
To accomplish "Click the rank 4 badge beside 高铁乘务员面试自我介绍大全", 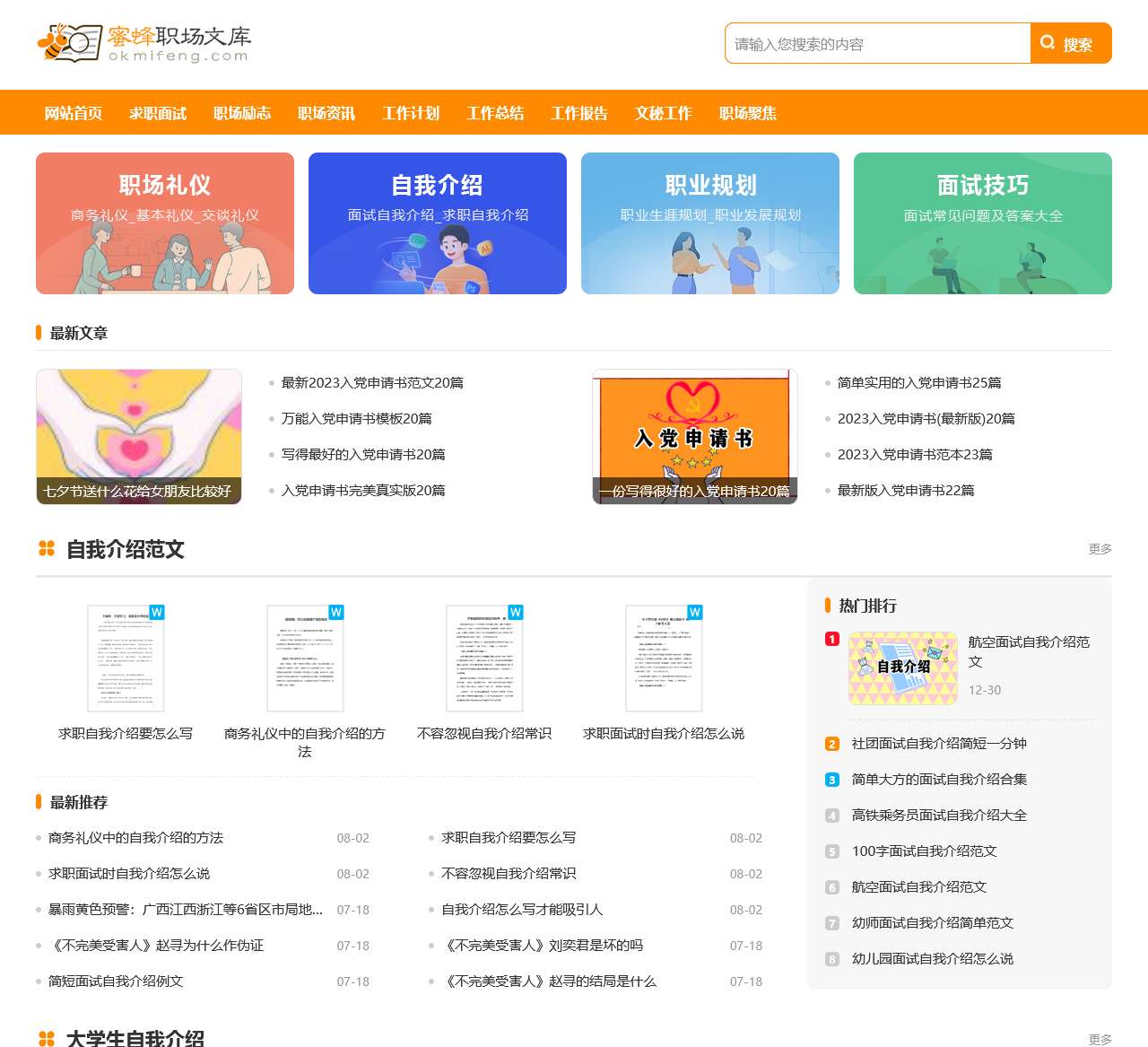I will [832, 816].
